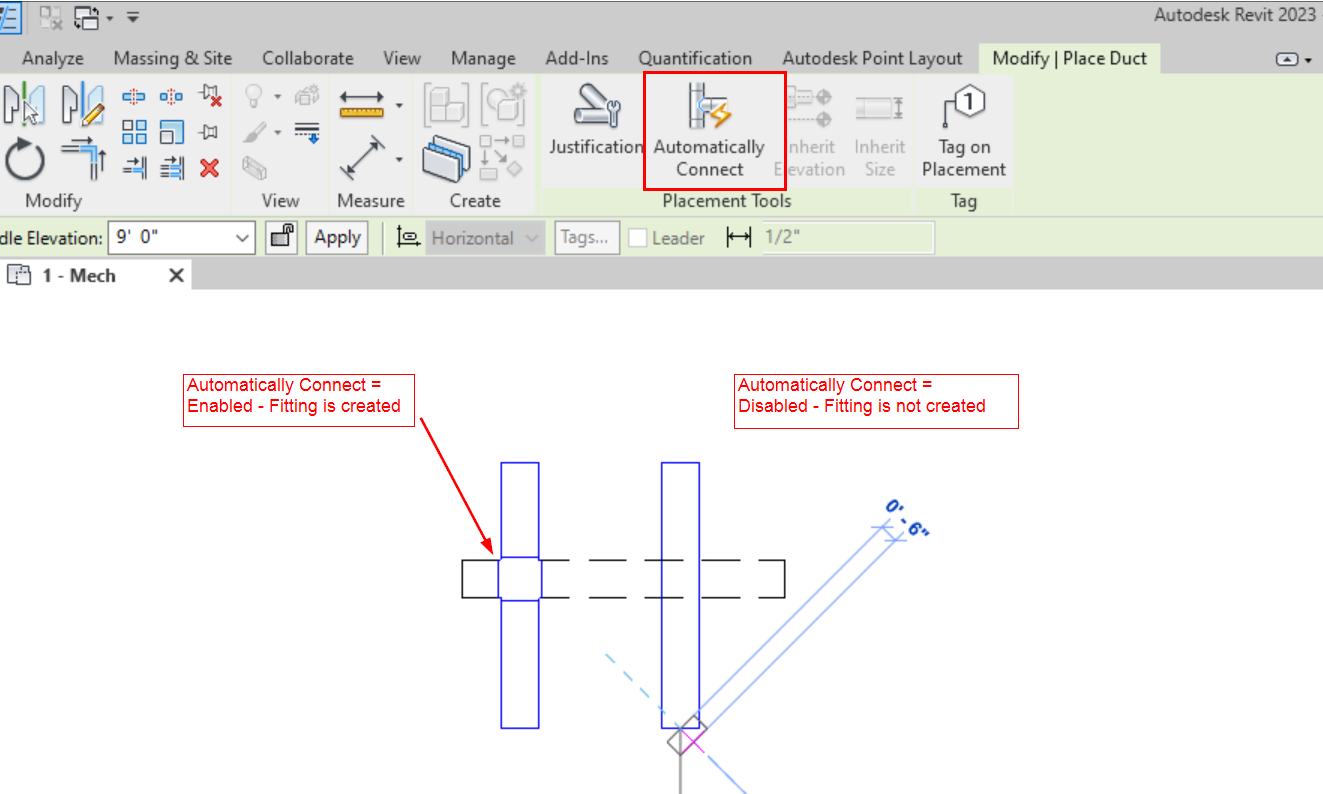The height and width of the screenshot is (794, 1323).
Task: Click the red X Delete tool
Action: coord(209,167)
